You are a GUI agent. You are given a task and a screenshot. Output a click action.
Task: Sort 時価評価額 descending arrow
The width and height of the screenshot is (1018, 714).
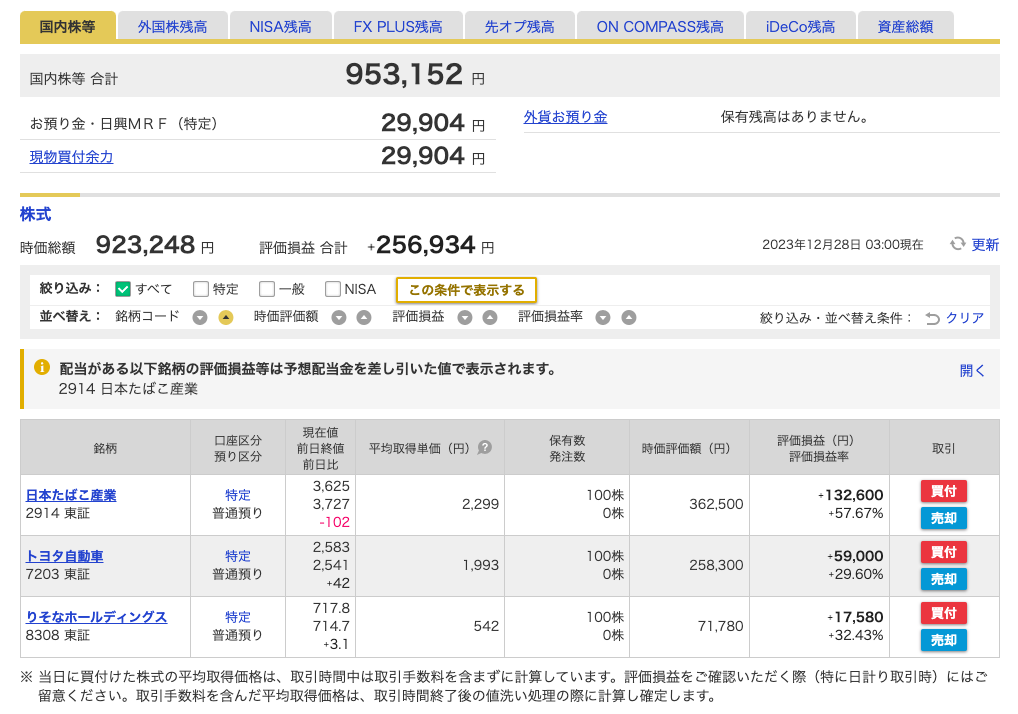coord(339,317)
